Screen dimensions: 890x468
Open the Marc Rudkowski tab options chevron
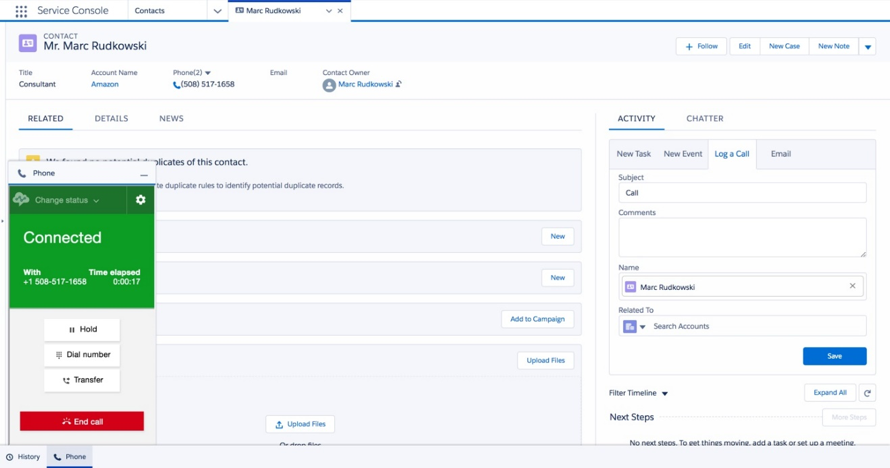(x=329, y=11)
